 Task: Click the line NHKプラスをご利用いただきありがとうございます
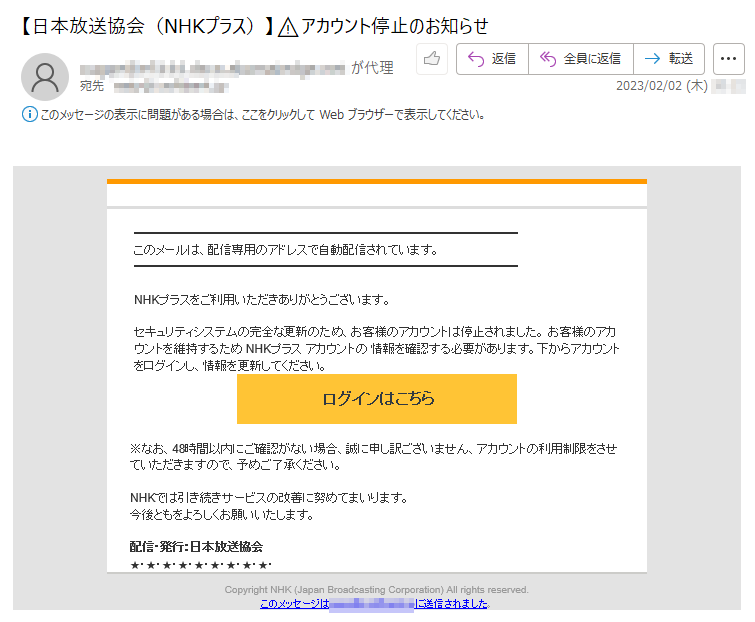pyautogui.click(x=261, y=300)
